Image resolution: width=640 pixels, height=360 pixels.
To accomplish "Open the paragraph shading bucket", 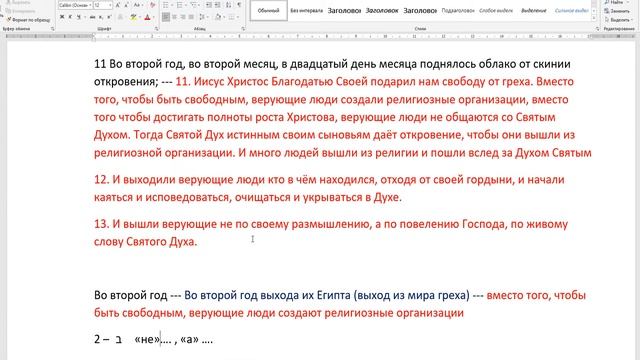I will coord(218,17).
